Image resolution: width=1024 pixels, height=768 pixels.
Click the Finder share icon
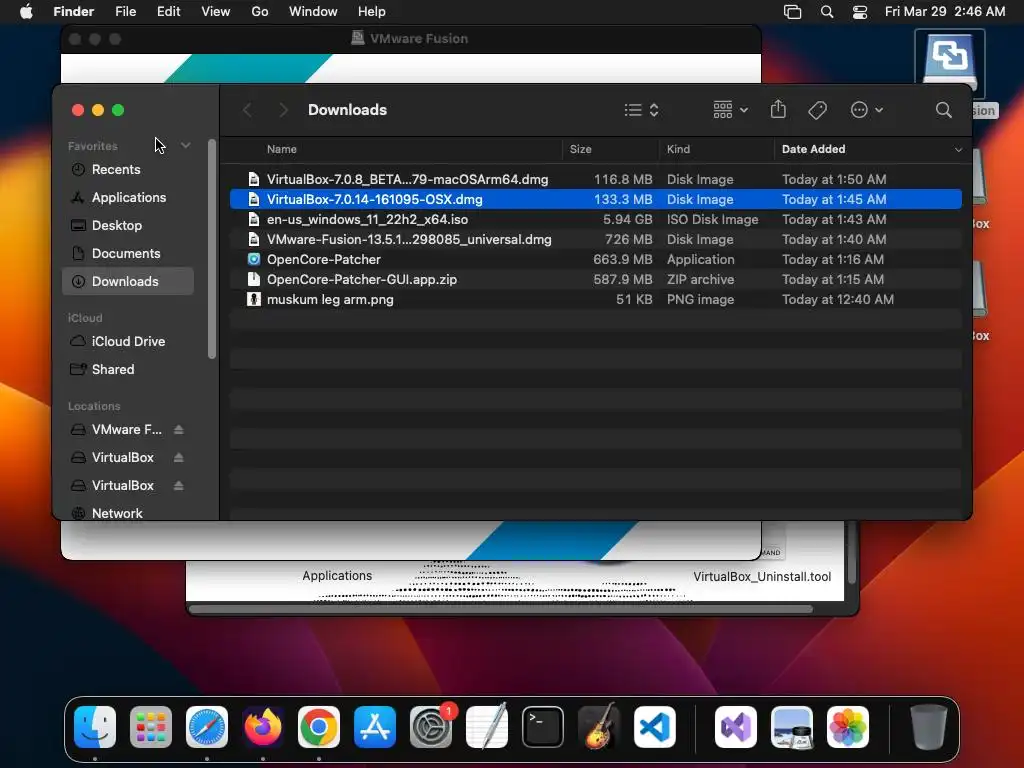point(778,109)
